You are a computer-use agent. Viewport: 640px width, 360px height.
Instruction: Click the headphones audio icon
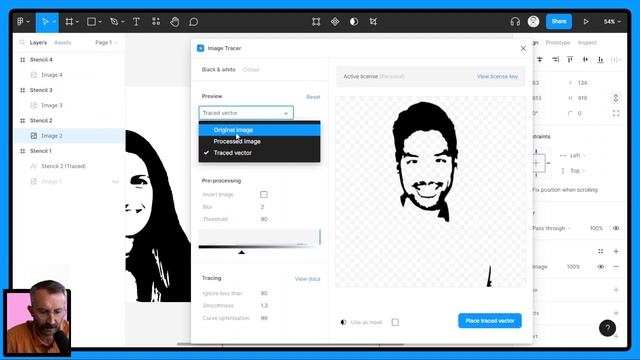tap(515, 22)
